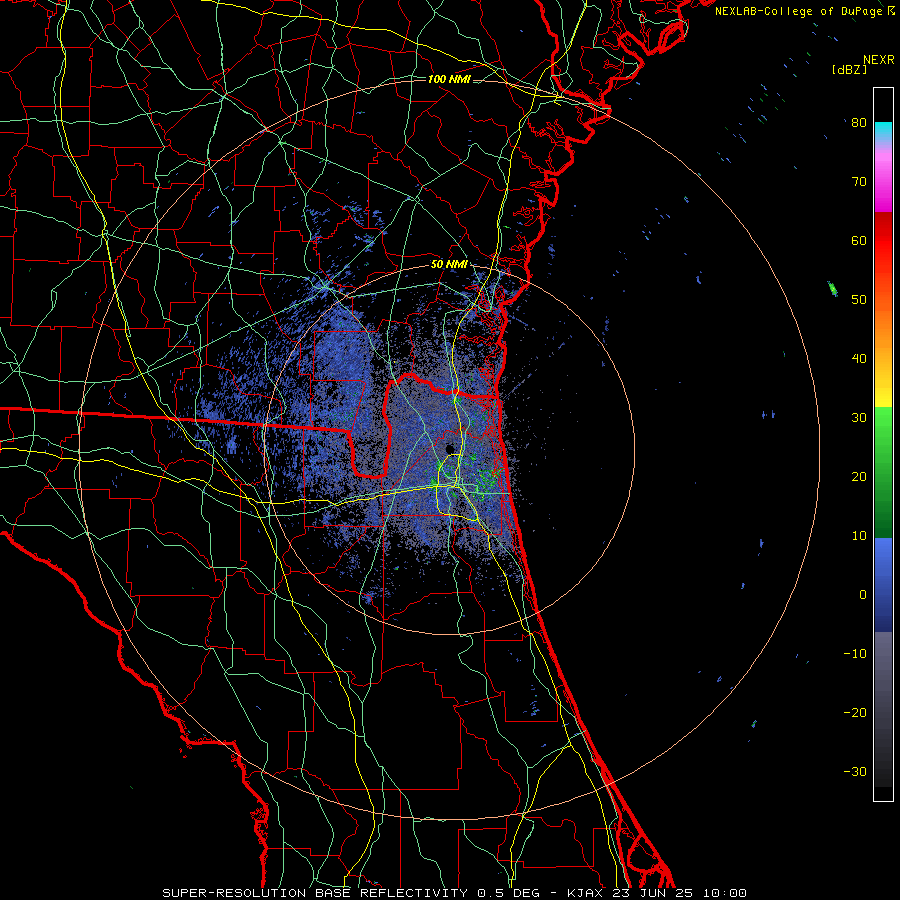Click the 70 value on dBZ scale
This screenshot has height=900, width=900.
pos(859,182)
